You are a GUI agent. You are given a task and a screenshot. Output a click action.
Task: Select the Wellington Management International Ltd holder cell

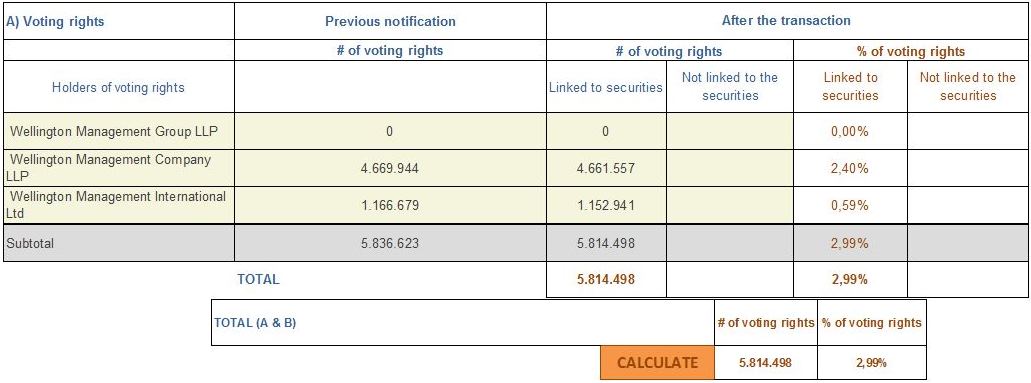click(119, 205)
